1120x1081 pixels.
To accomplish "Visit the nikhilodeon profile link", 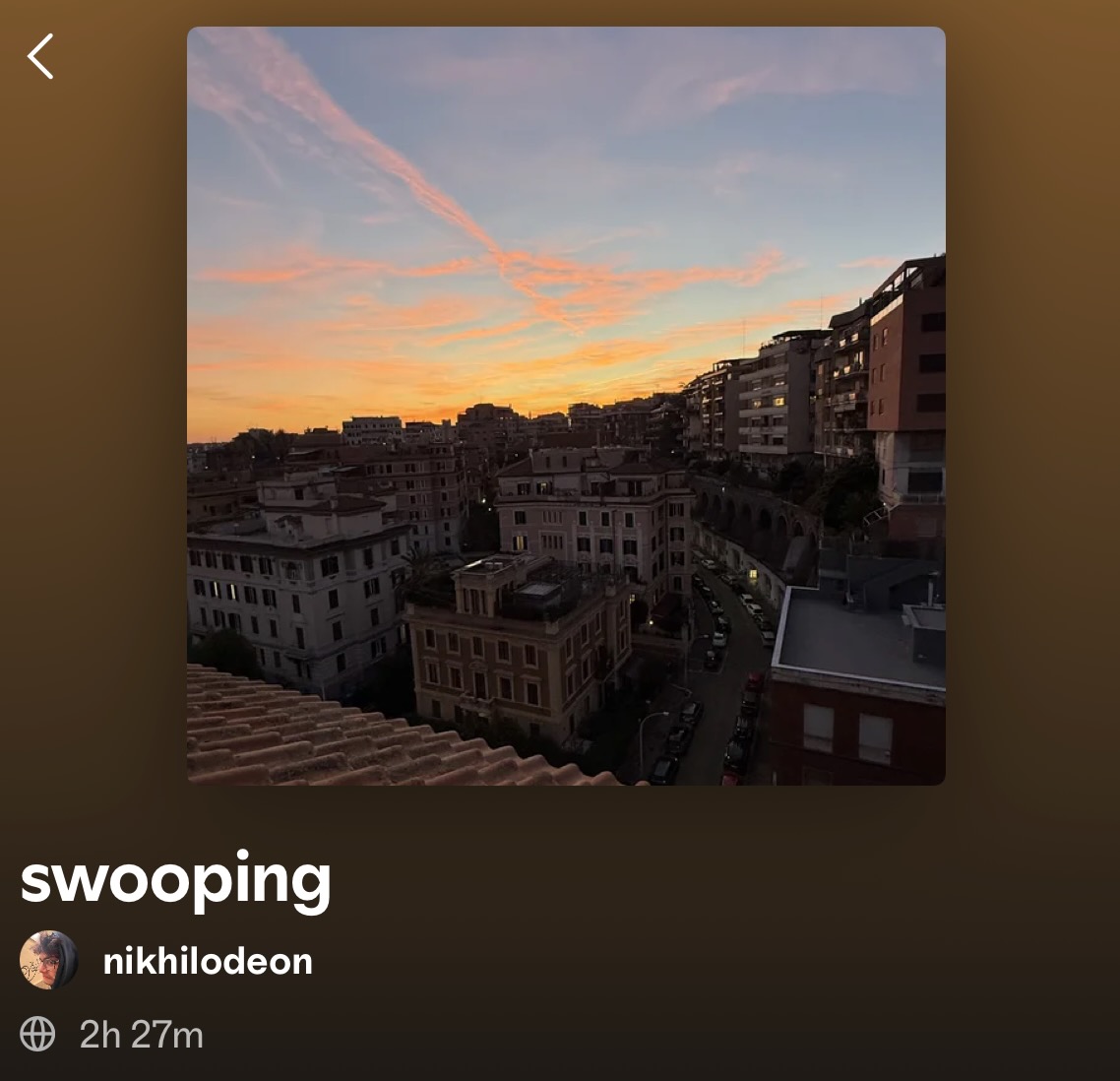I will [x=208, y=961].
